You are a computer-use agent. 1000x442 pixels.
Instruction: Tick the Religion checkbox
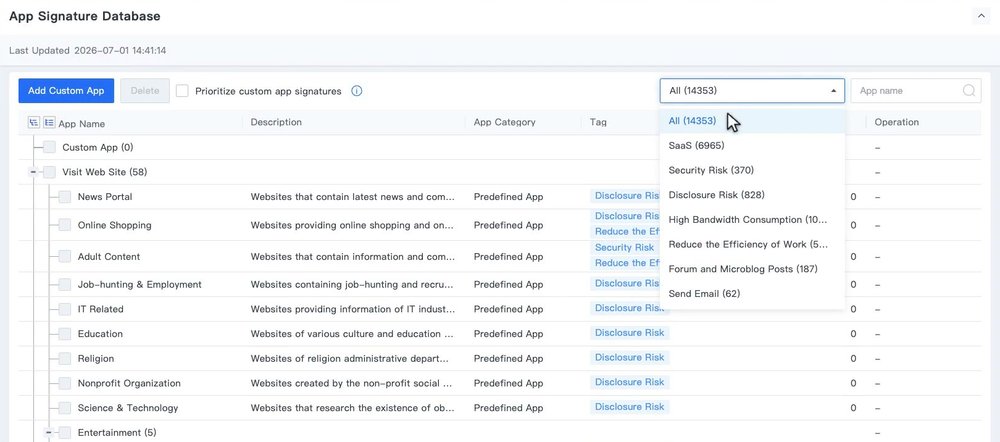point(65,358)
